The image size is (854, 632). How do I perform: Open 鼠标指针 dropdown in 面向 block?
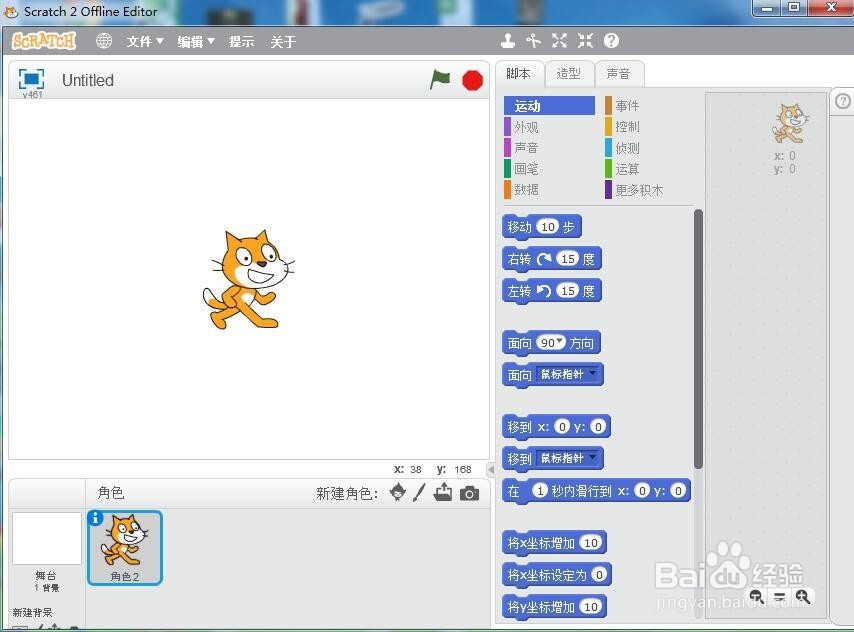point(569,374)
